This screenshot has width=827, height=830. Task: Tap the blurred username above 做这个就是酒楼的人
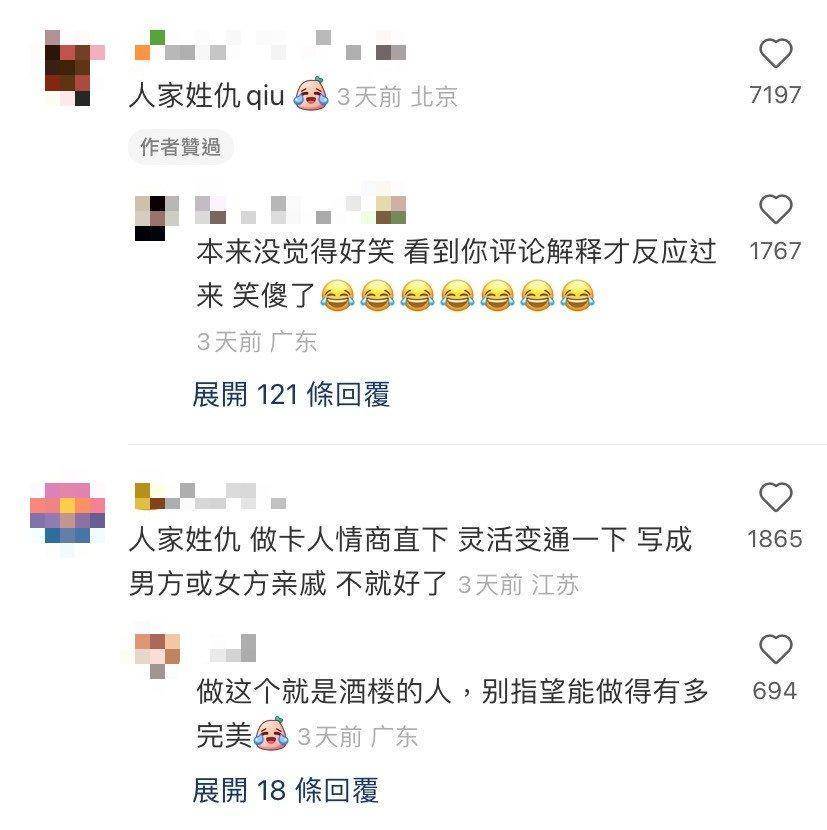coord(233,648)
